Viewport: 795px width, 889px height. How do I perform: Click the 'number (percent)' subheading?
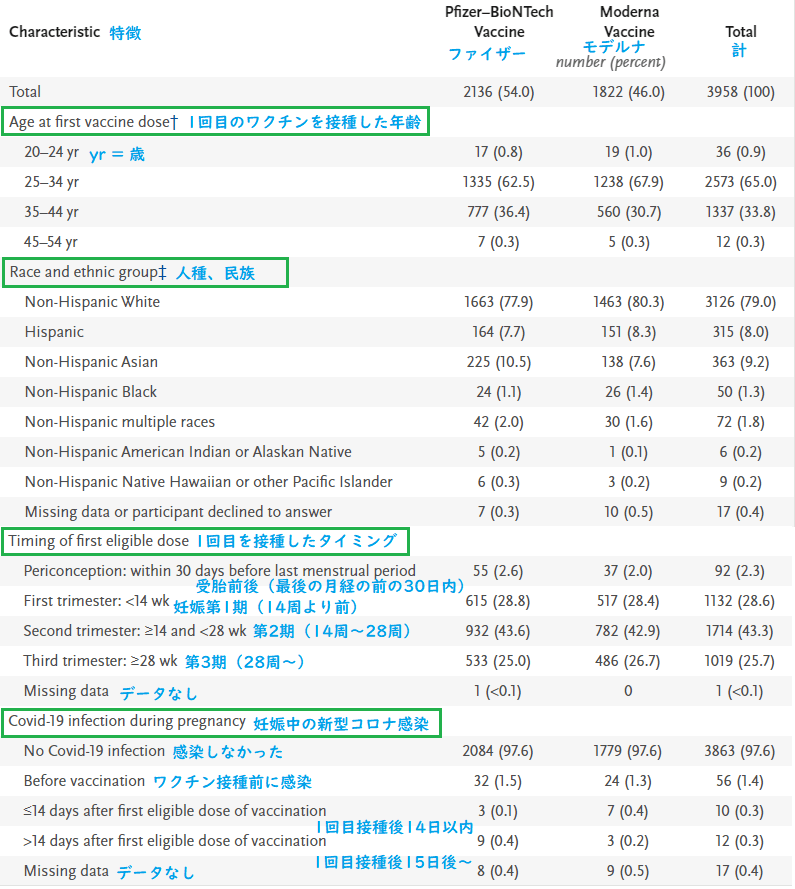point(611,62)
